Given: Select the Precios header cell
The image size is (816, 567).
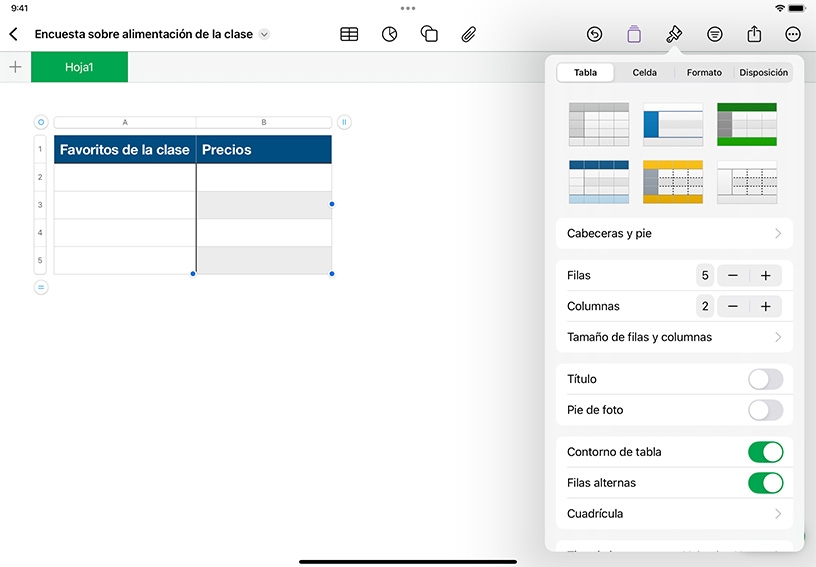Looking at the screenshot, I should click(264, 149).
